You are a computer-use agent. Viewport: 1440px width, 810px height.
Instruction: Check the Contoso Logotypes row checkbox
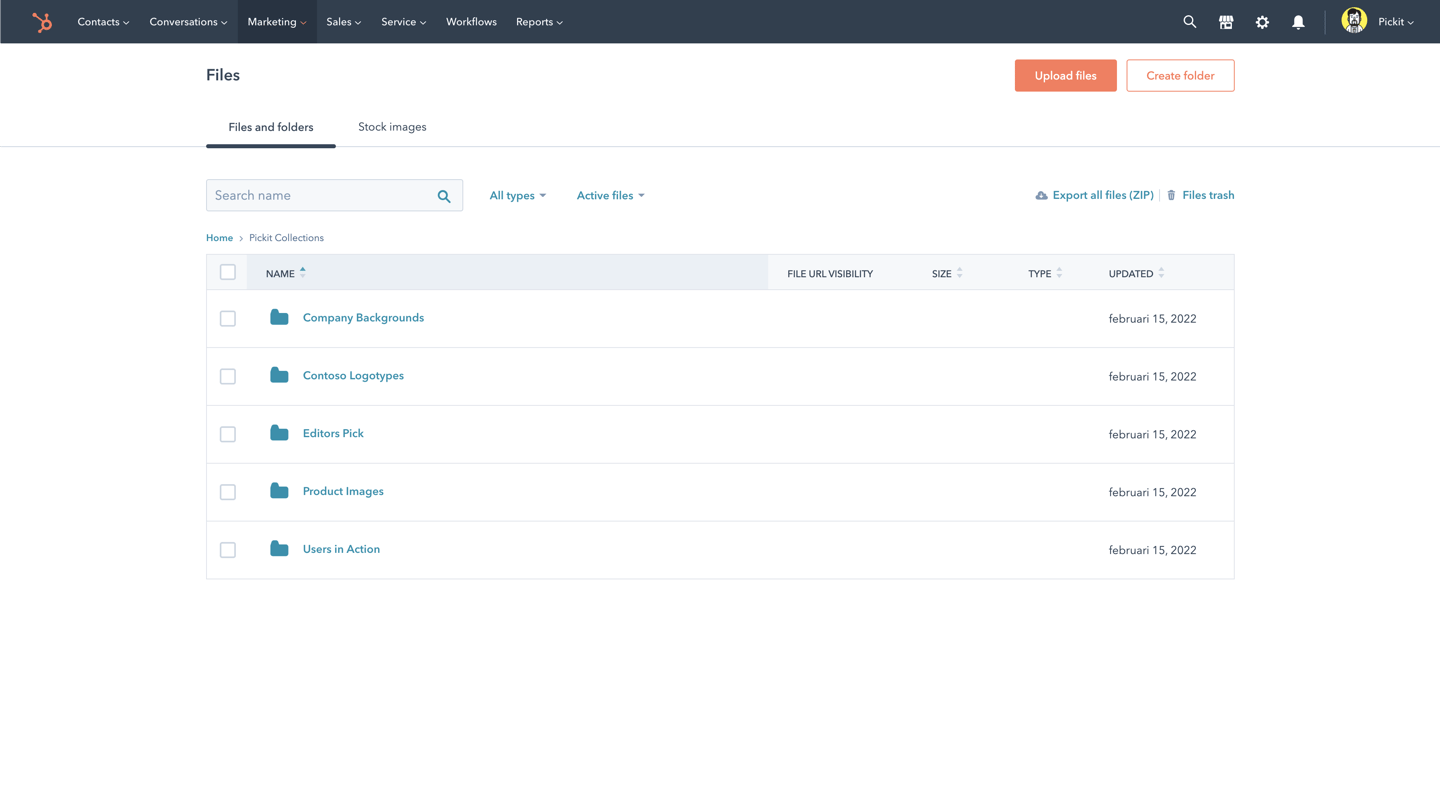(x=228, y=377)
